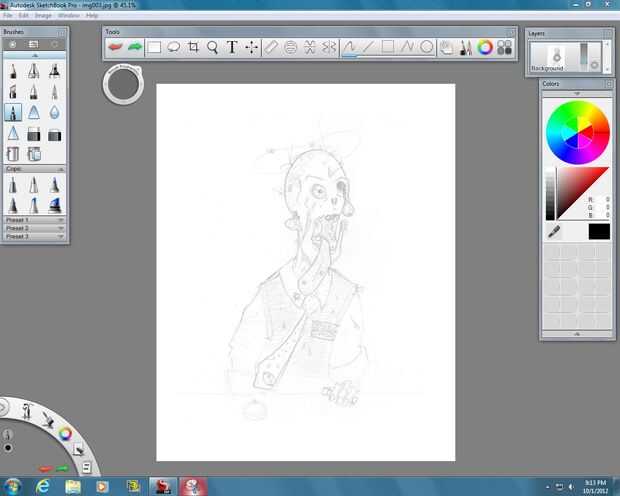Select the Move/Transform tool

pos(251,47)
